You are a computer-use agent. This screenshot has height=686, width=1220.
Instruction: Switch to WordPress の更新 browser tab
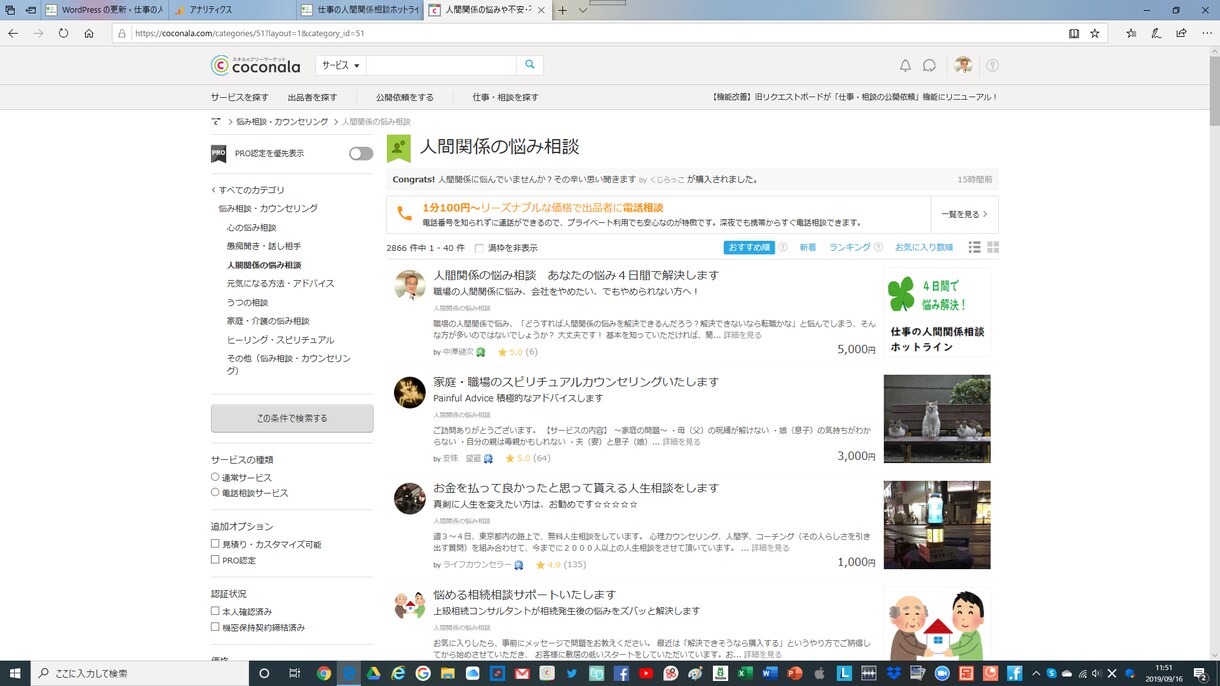point(105,10)
